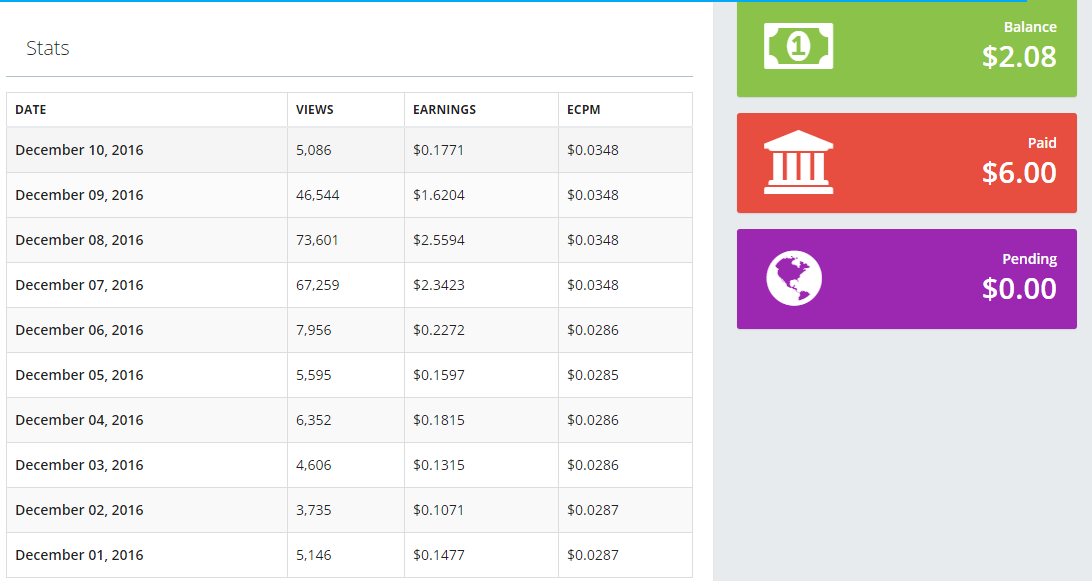Image resolution: width=1092 pixels, height=581 pixels.
Task: Click the ECPM column header
Action: (x=584, y=109)
